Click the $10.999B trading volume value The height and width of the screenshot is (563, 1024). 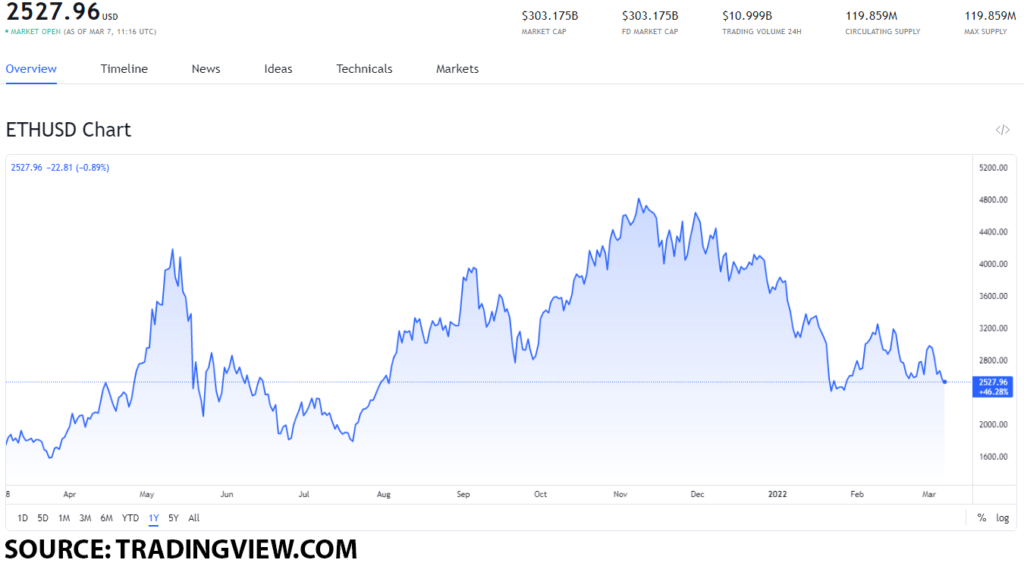[x=747, y=15]
